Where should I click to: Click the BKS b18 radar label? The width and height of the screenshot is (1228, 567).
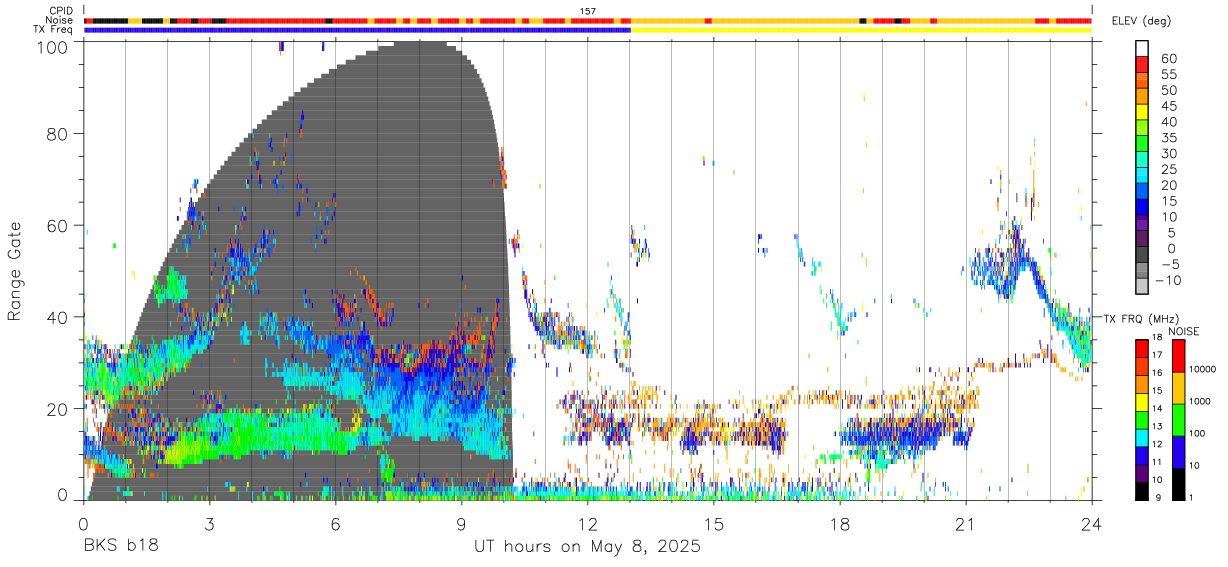121,547
